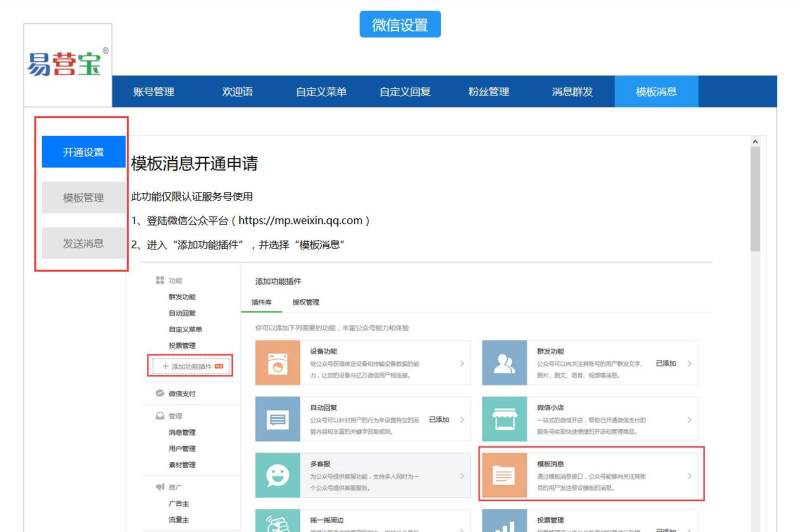Go to the 粉丝管理 tab
This screenshot has width=800, height=532.
click(488, 92)
